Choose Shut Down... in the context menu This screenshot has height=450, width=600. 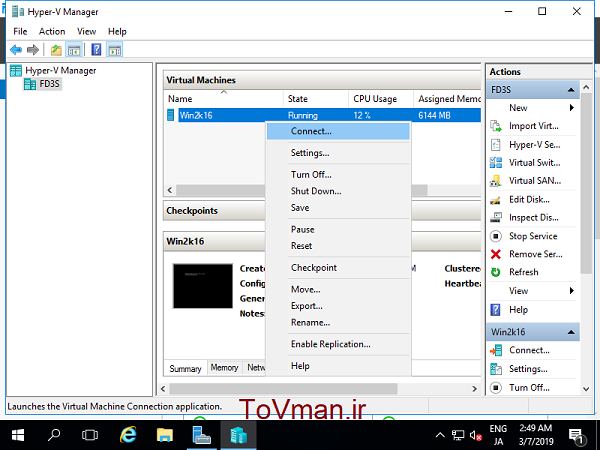tap(338, 191)
